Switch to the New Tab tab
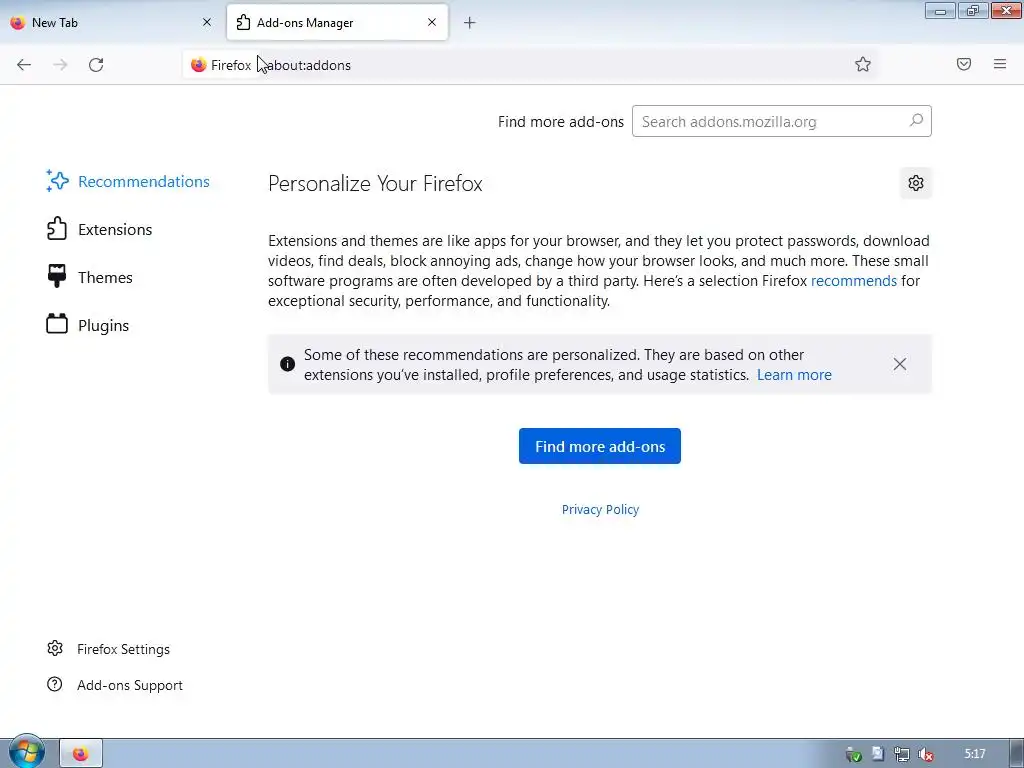Image resolution: width=1024 pixels, height=768 pixels. (111, 22)
